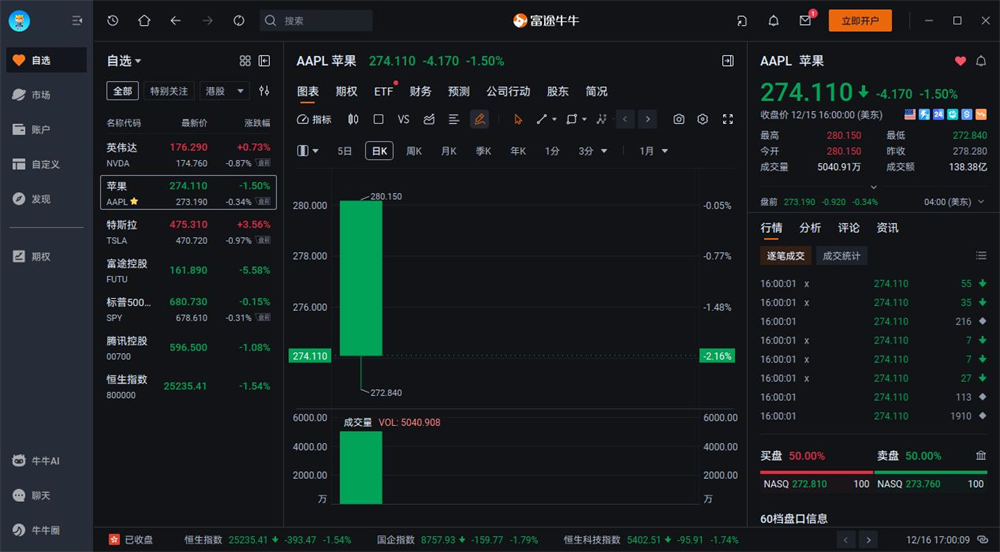Open the 自选 watchlist group dropdown

click(124, 61)
